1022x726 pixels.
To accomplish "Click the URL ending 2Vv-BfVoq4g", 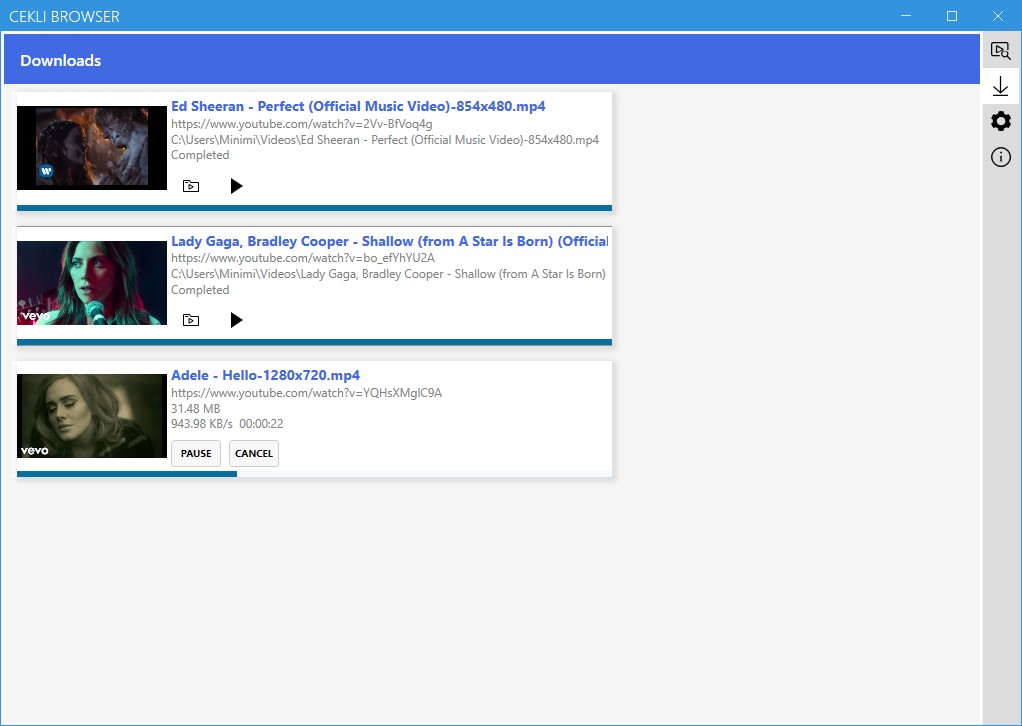I will [x=302, y=124].
